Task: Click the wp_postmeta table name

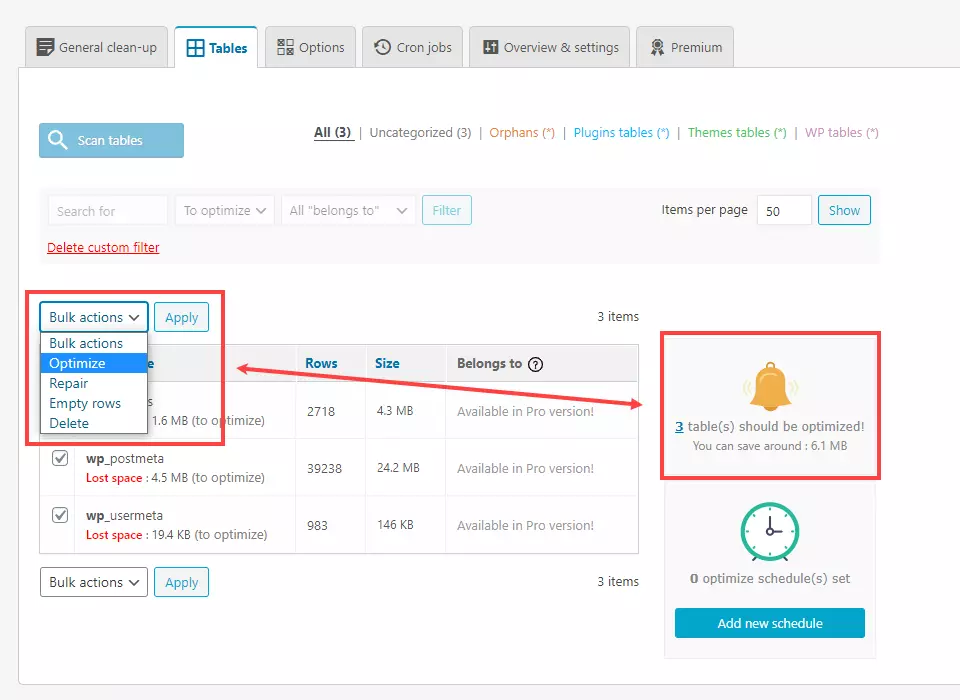Action: click(125, 458)
